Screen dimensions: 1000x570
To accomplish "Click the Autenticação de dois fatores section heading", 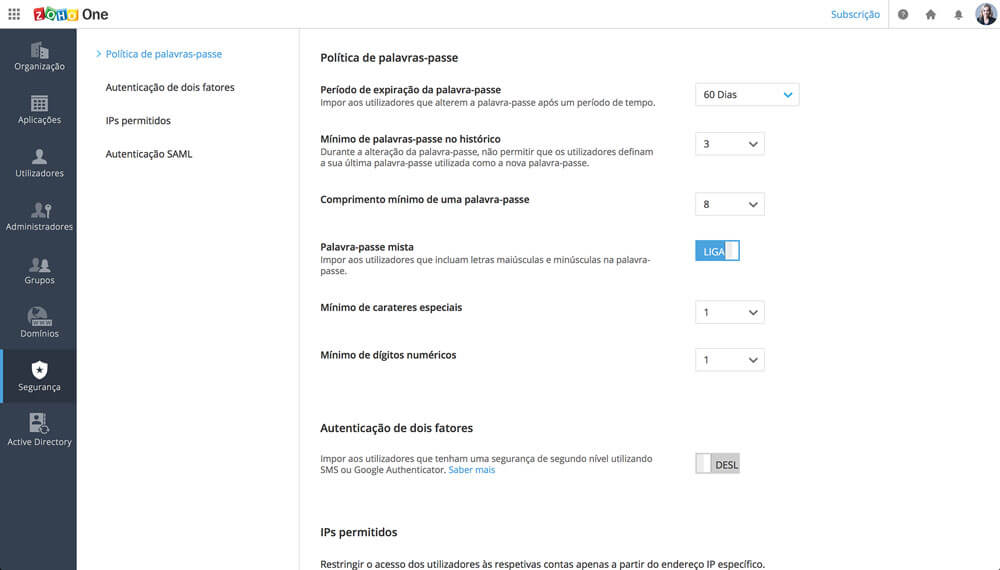I will [397, 428].
